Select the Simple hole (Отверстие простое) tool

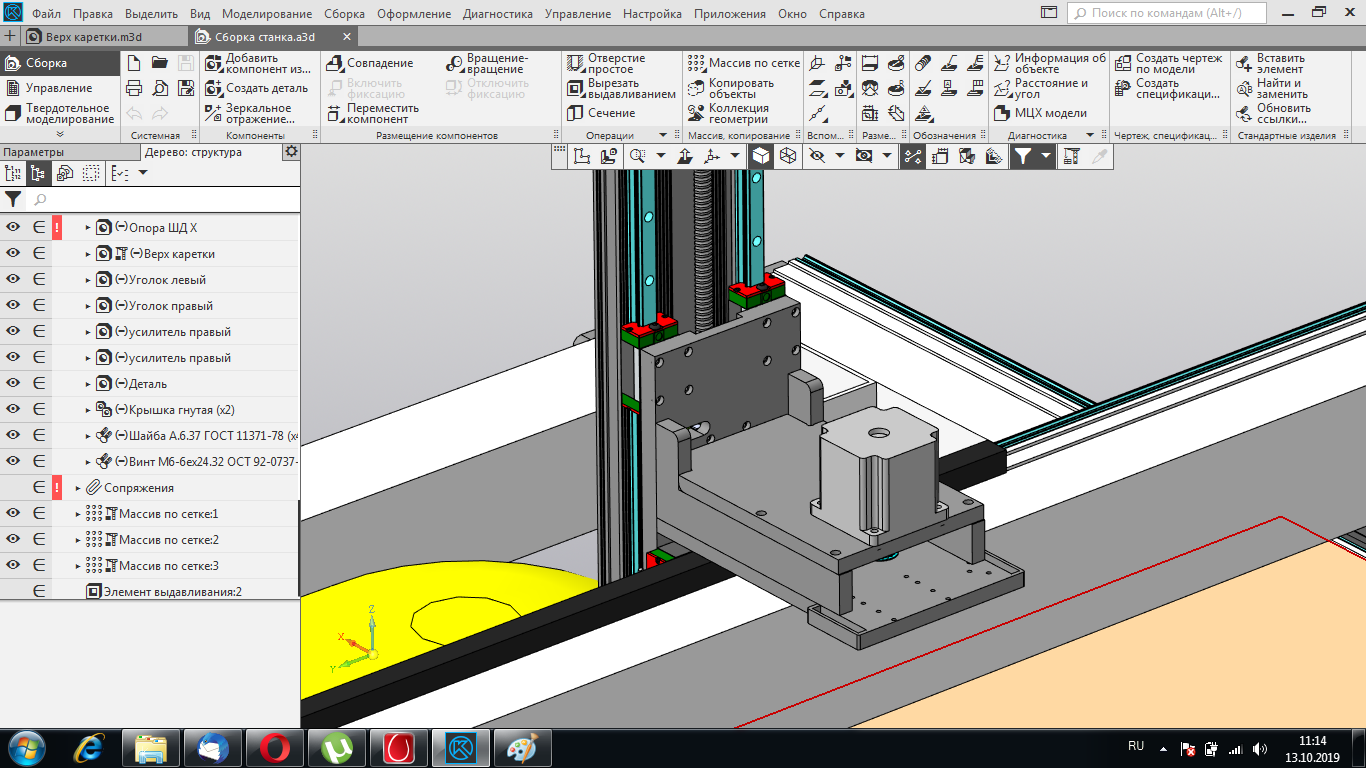pyautogui.click(x=575, y=63)
